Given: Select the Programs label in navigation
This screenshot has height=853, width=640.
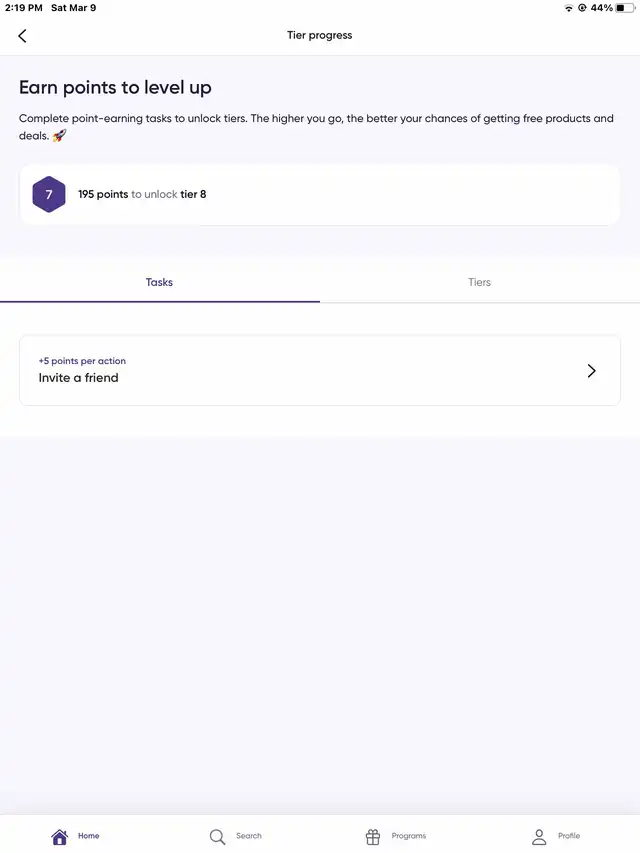Looking at the screenshot, I should pyautogui.click(x=409, y=836).
